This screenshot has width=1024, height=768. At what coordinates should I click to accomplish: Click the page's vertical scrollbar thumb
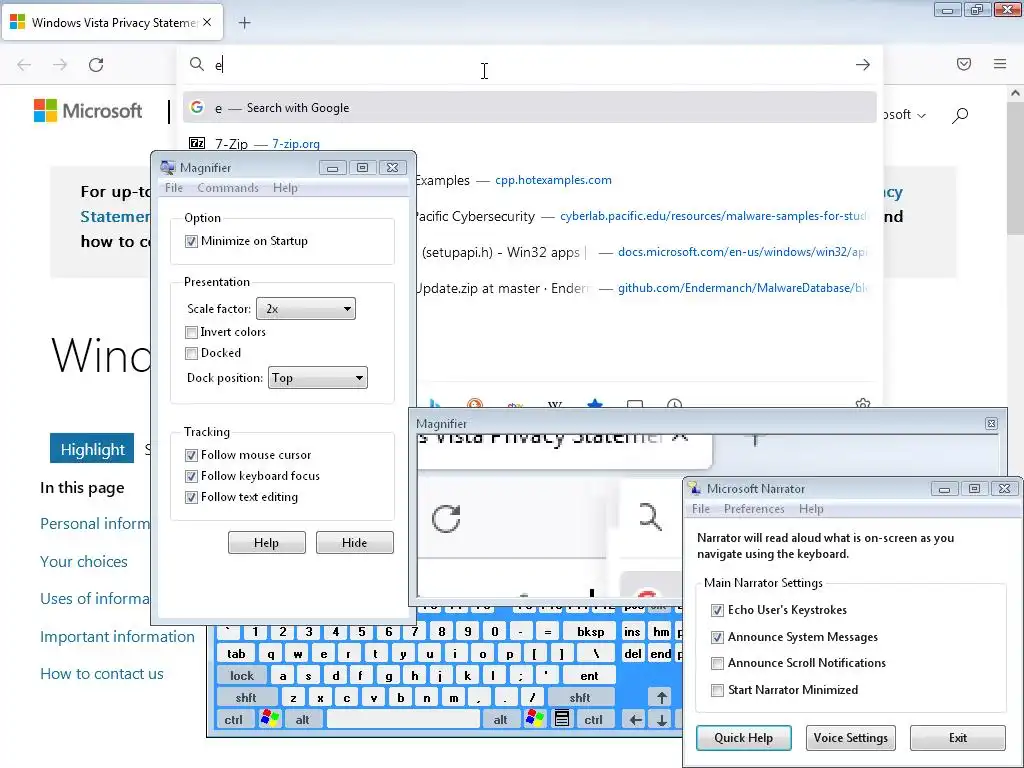pos(1016,168)
